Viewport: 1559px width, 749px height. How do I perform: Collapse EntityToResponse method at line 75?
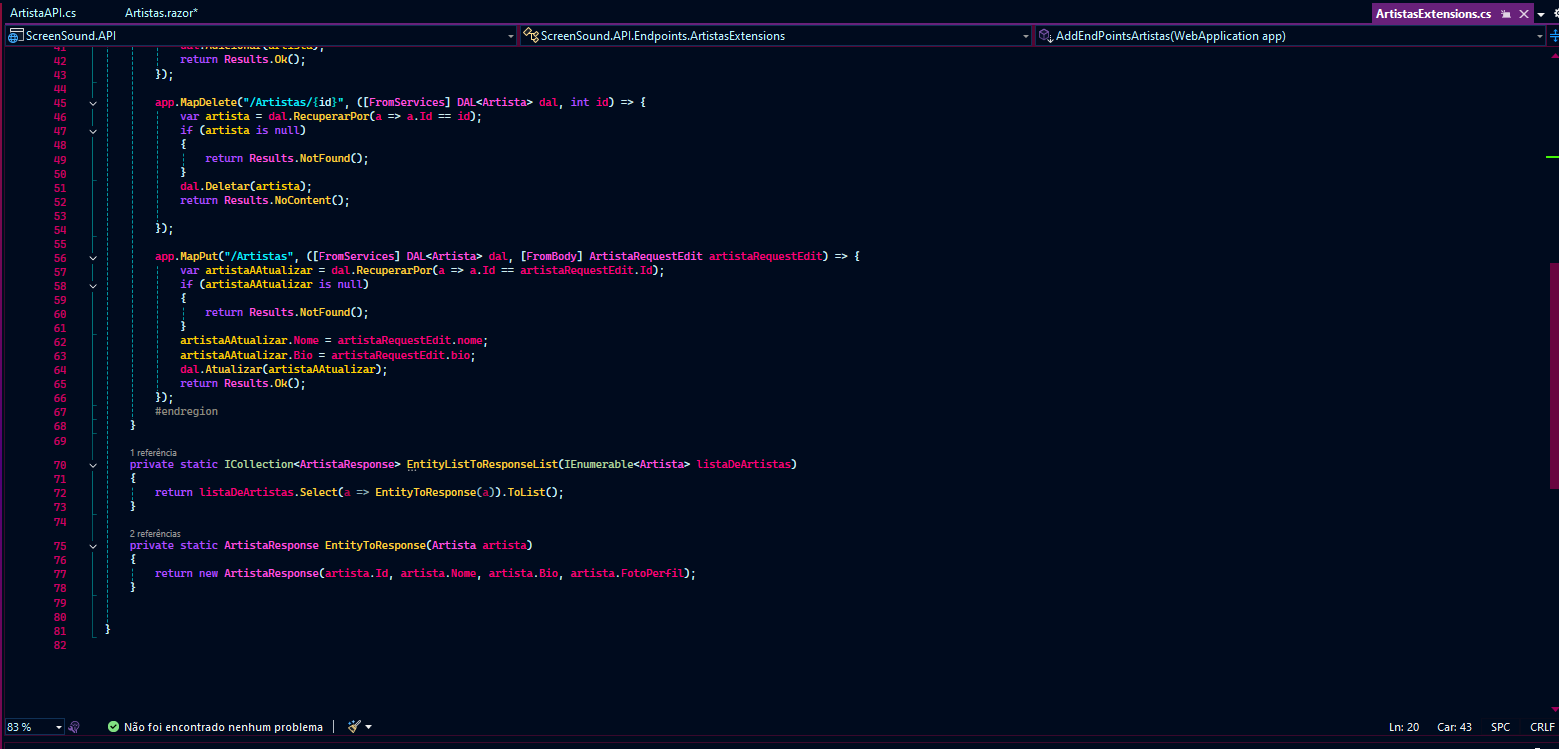coord(93,546)
